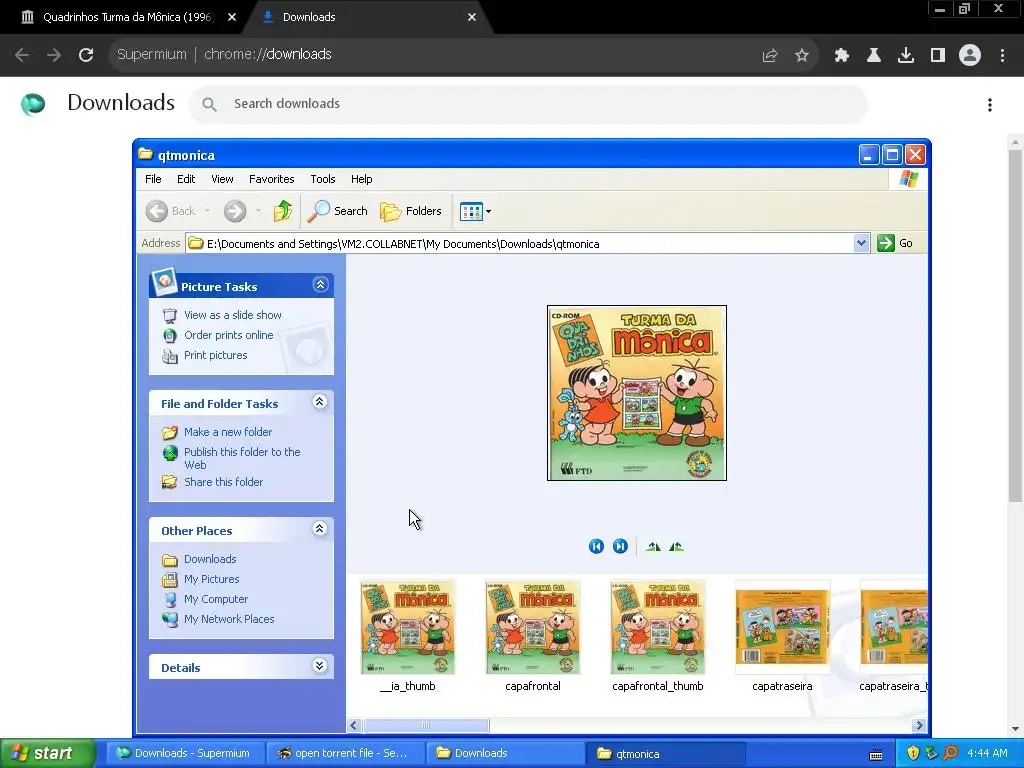Screen dimensions: 1024x768
Task: Rotate image counterclockwise
Action: point(676,547)
